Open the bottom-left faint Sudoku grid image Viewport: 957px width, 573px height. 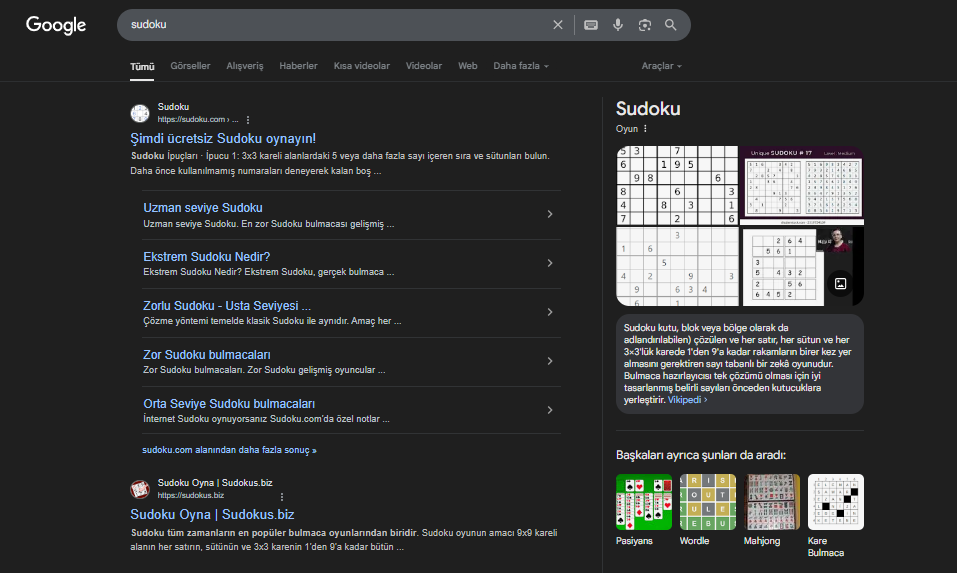coord(677,267)
